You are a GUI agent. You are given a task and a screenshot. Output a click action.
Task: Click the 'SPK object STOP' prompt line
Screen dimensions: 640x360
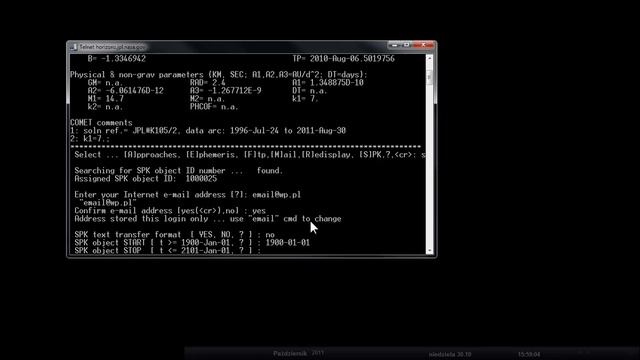click(167, 251)
